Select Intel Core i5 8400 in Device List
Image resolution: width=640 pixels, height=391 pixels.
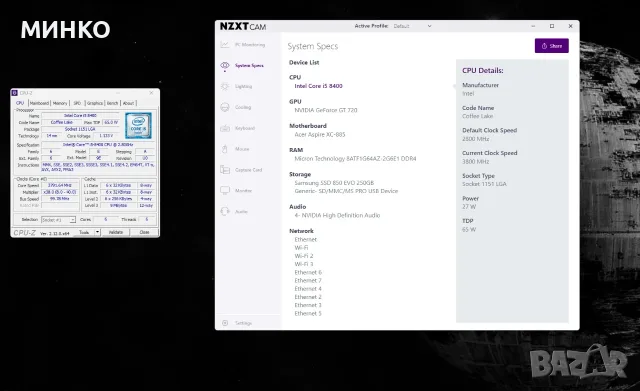point(318,86)
